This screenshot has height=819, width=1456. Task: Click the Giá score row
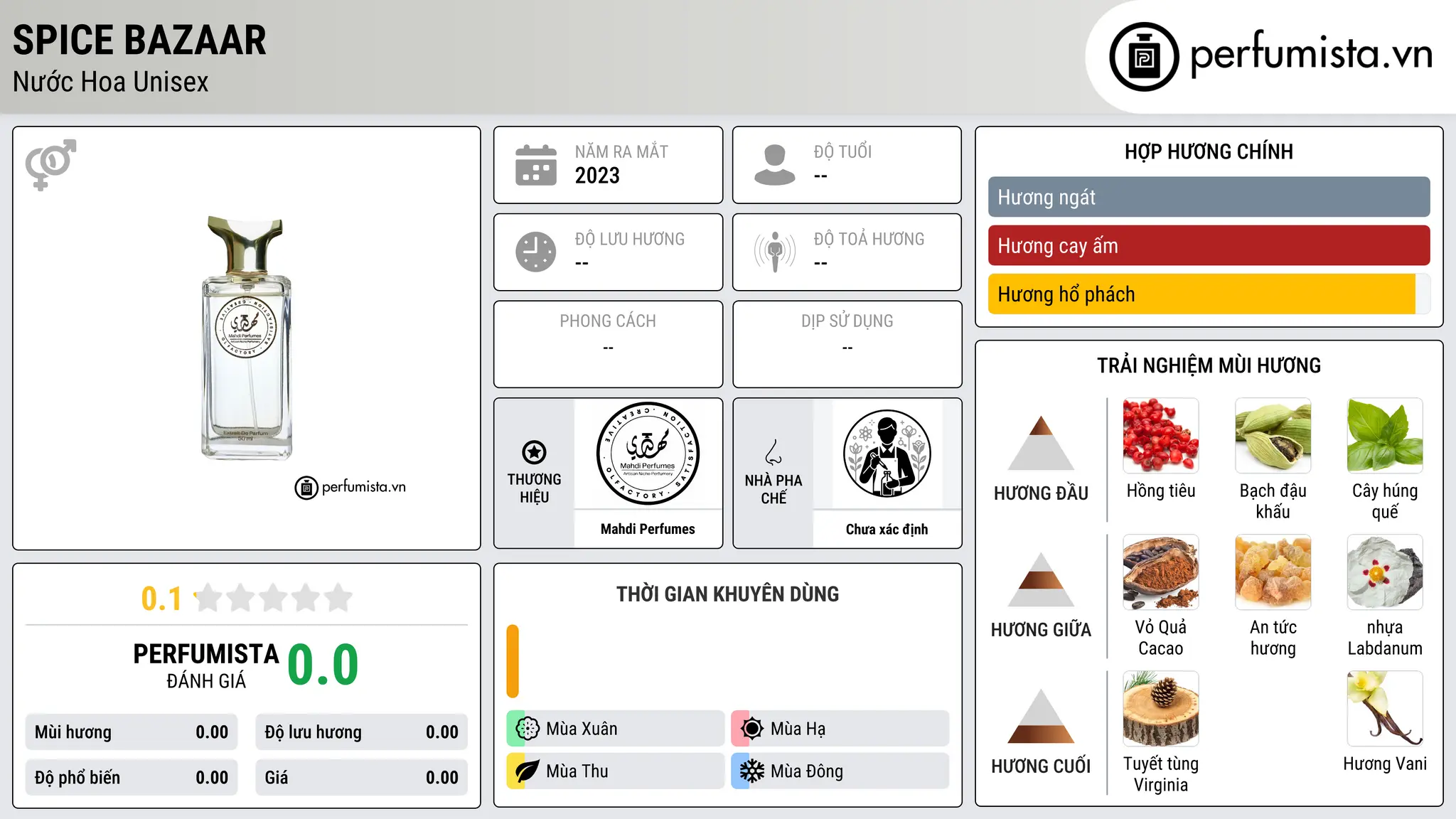click(x=362, y=778)
